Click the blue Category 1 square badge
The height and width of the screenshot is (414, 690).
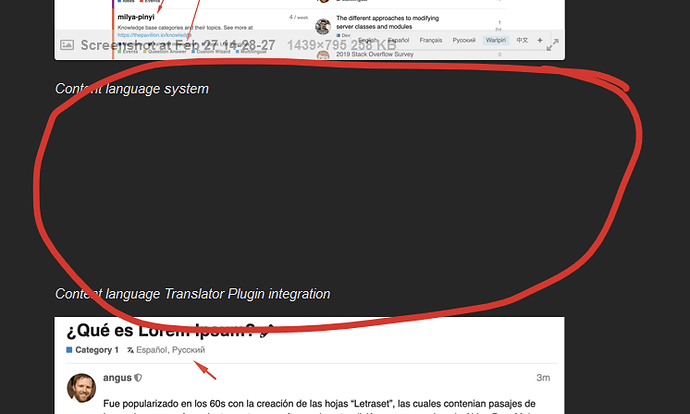pyautogui.click(x=69, y=350)
